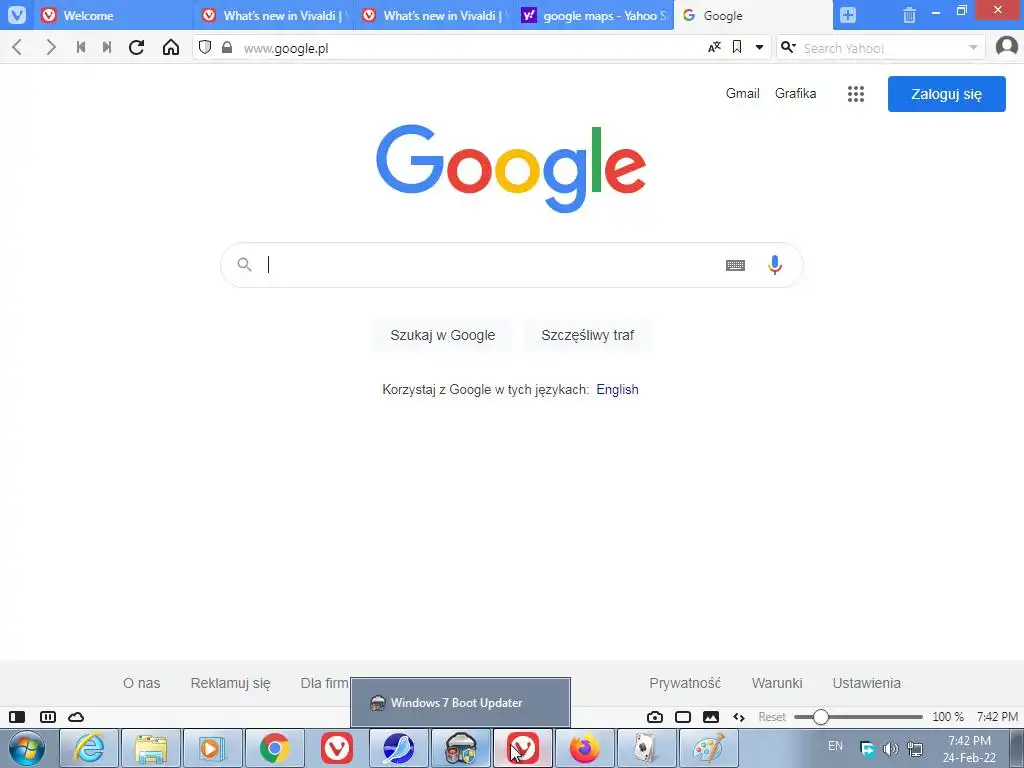The image size is (1024, 768).
Task: Go forward to next page
Action: pyautogui.click(x=50, y=47)
